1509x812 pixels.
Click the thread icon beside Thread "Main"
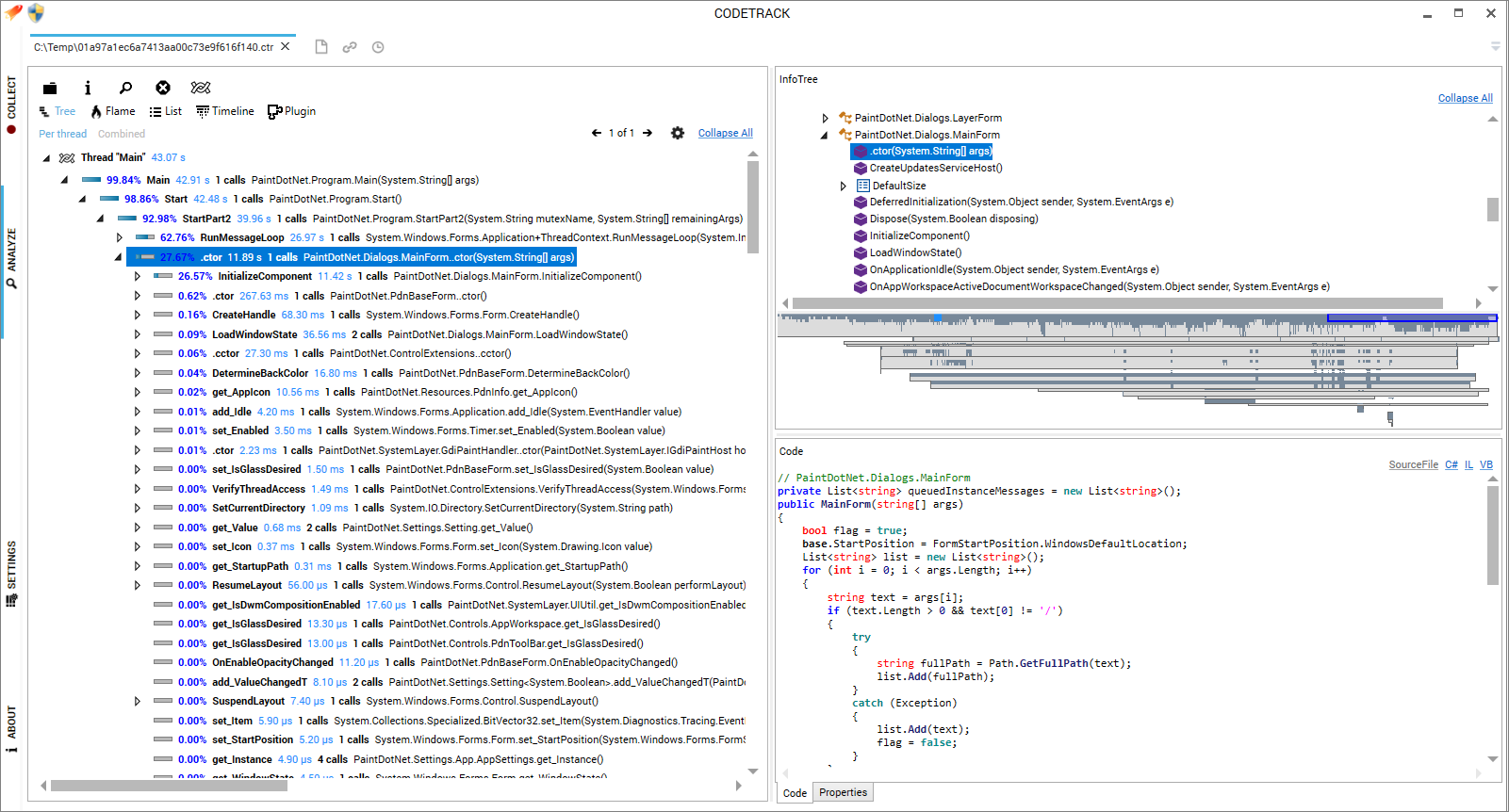(67, 157)
